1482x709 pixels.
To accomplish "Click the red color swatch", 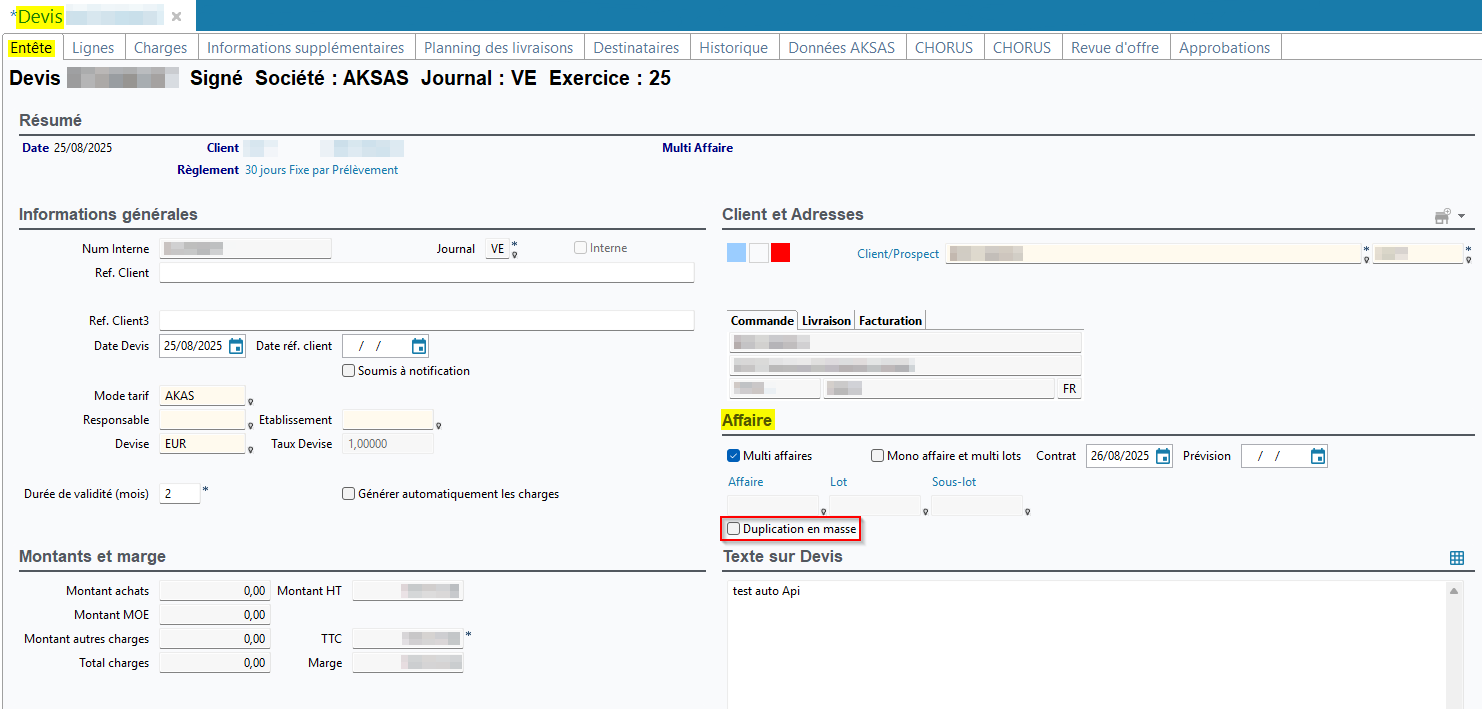I will 780,253.
